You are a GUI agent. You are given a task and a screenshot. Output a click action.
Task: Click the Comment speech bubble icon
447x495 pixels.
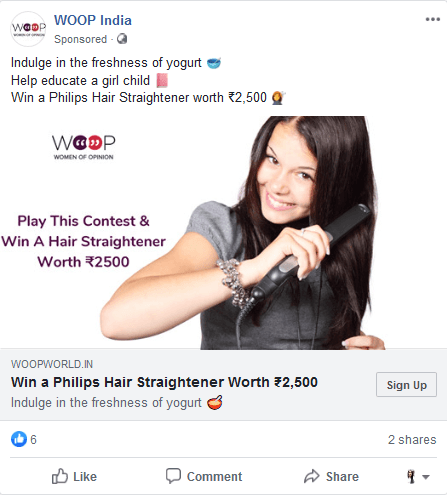point(173,476)
